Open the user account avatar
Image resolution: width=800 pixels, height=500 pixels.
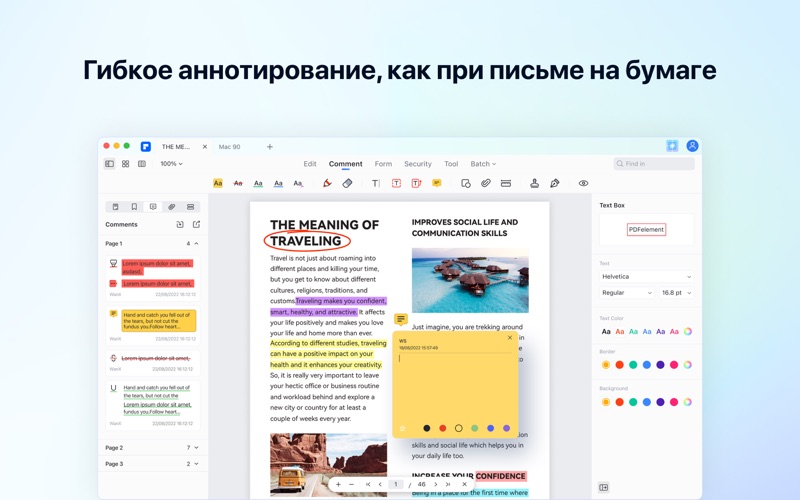tap(692, 146)
